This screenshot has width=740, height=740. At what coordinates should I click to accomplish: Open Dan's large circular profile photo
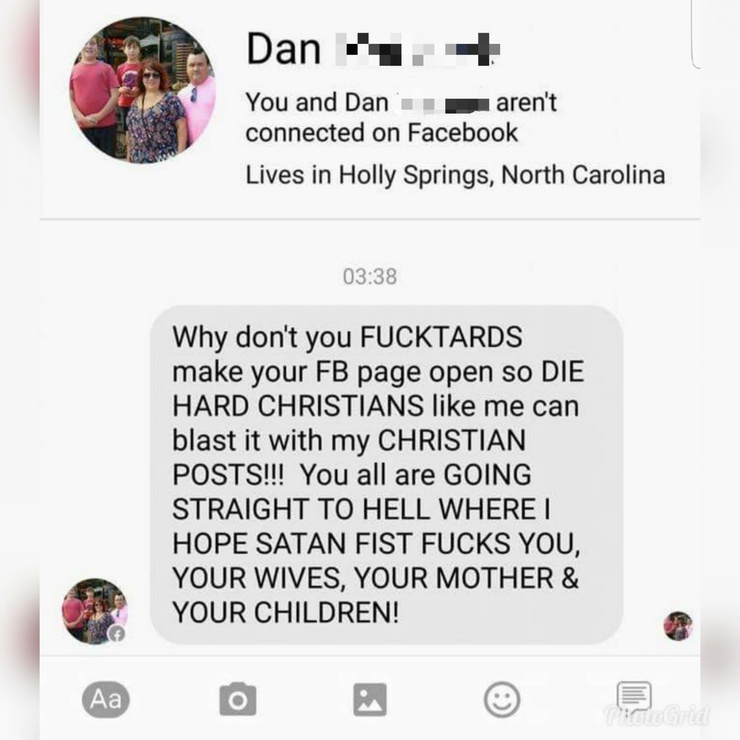(x=143, y=91)
